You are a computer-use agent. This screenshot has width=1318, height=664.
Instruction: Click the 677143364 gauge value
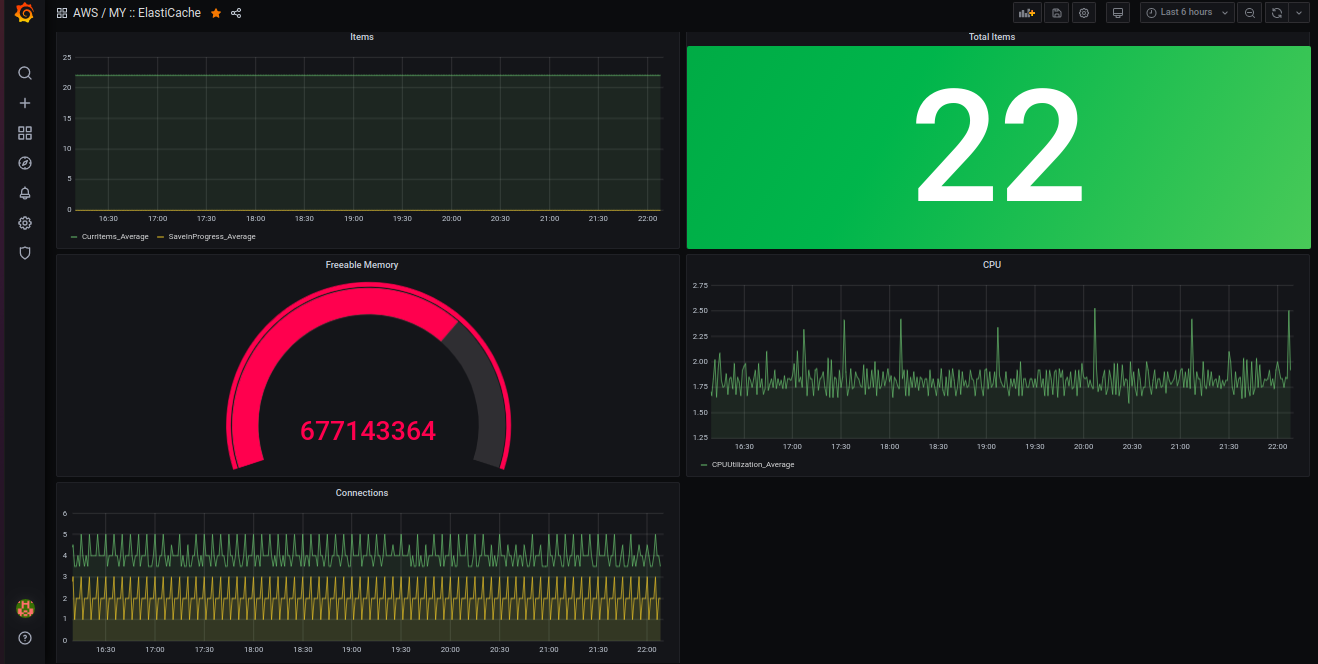coord(368,432)
